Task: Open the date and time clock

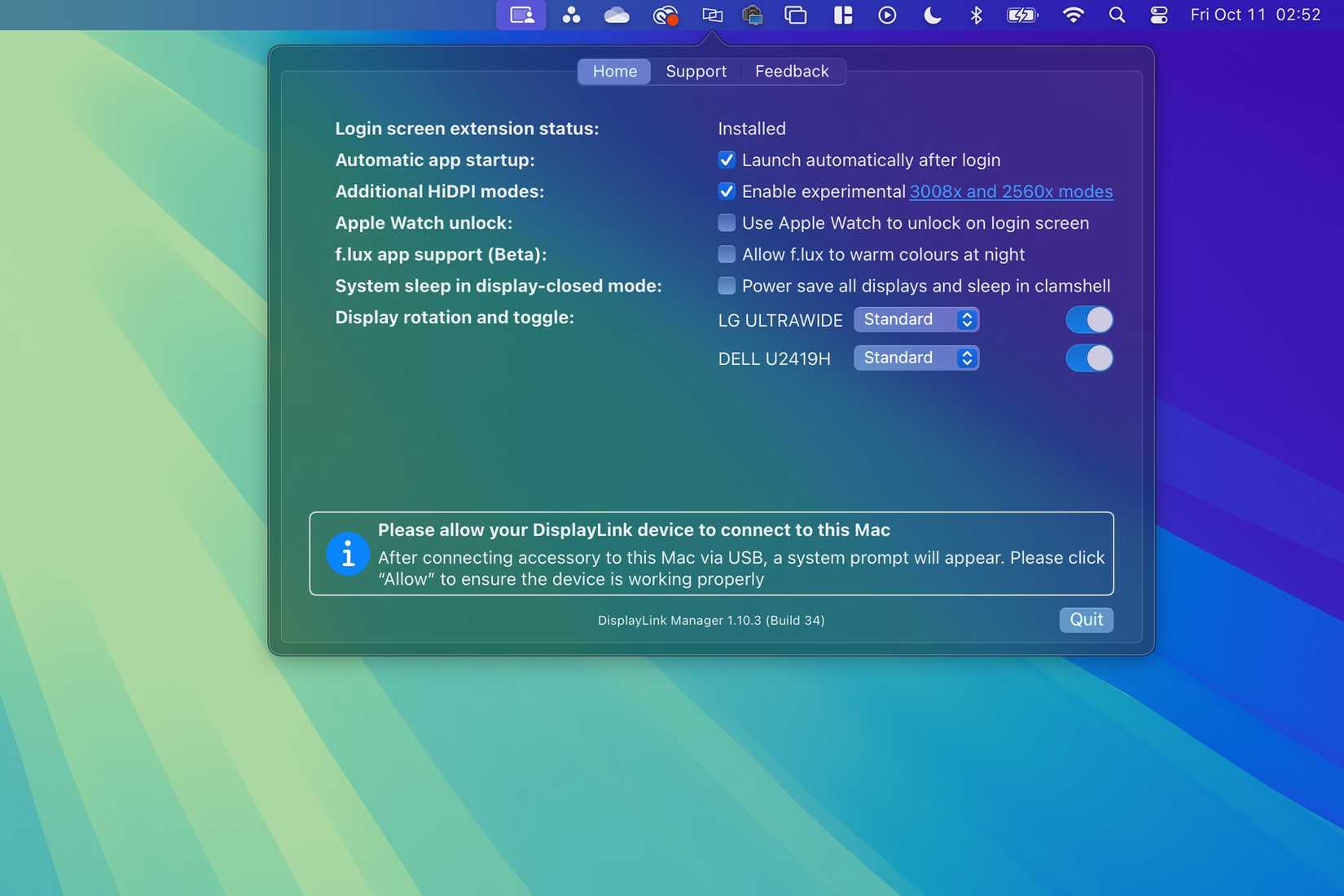Action: click(x=1255, y=15)
